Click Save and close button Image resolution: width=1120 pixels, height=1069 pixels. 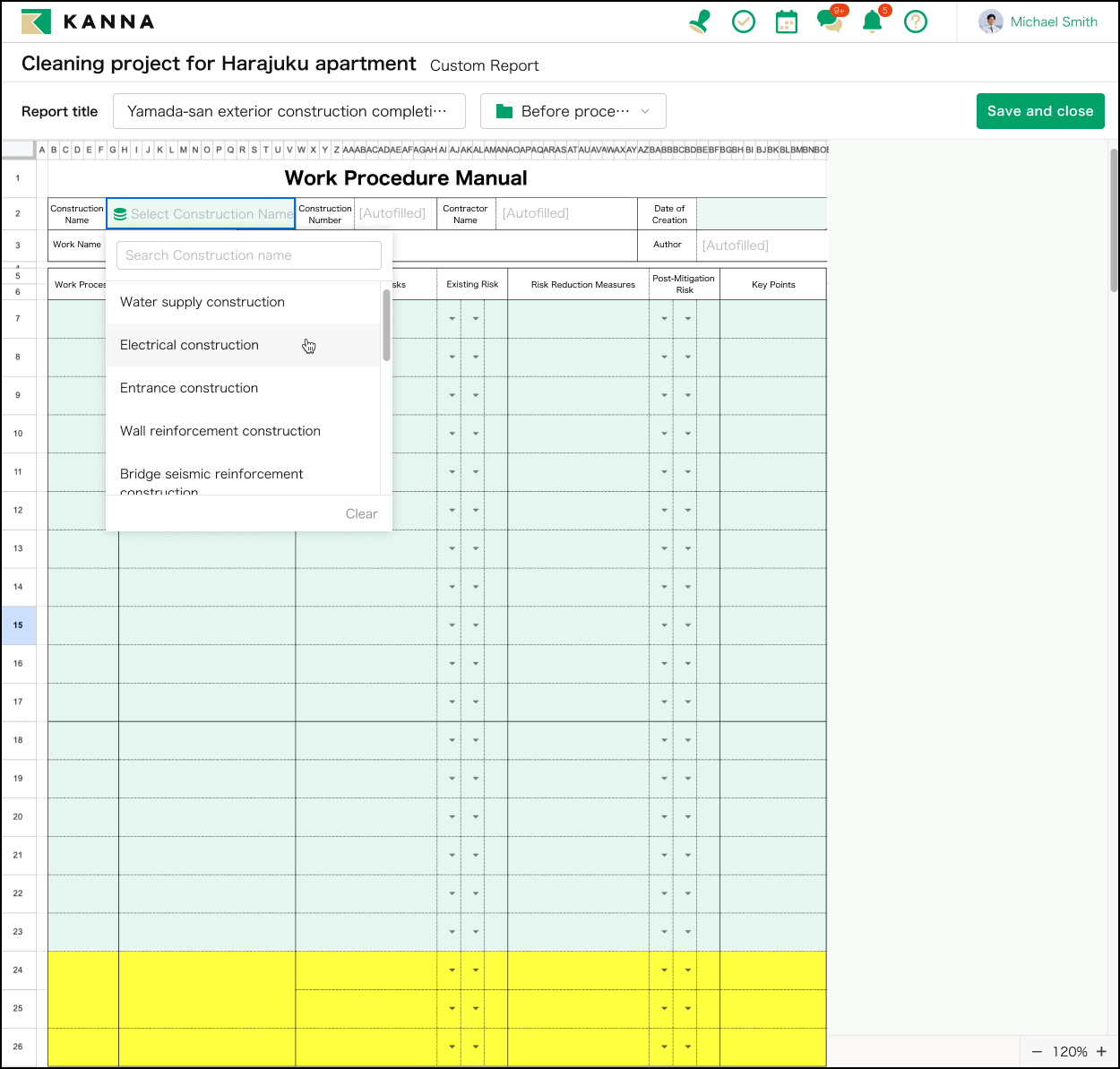click(x=1039, y=111)
